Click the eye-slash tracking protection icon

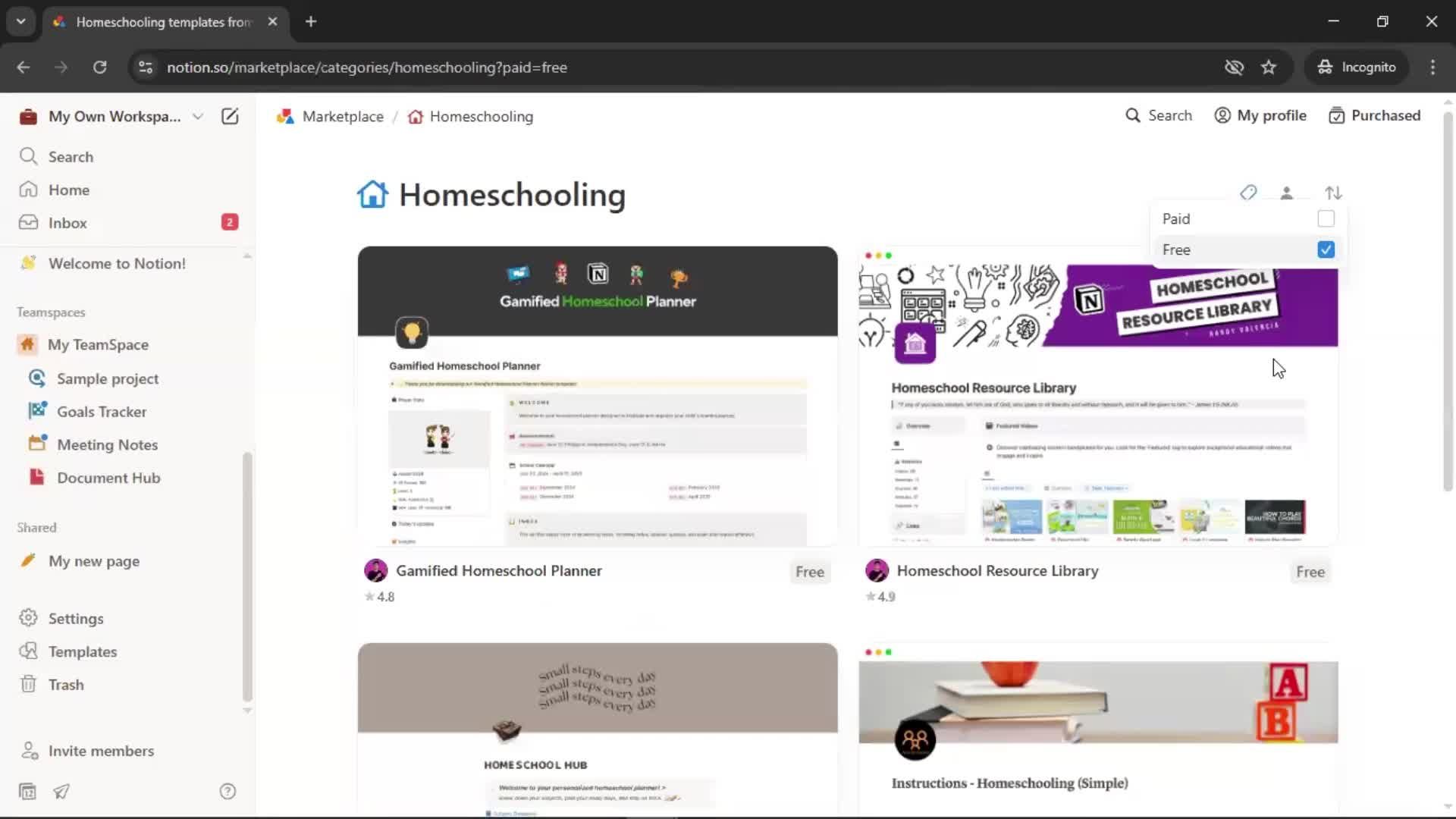[1234, 67]
